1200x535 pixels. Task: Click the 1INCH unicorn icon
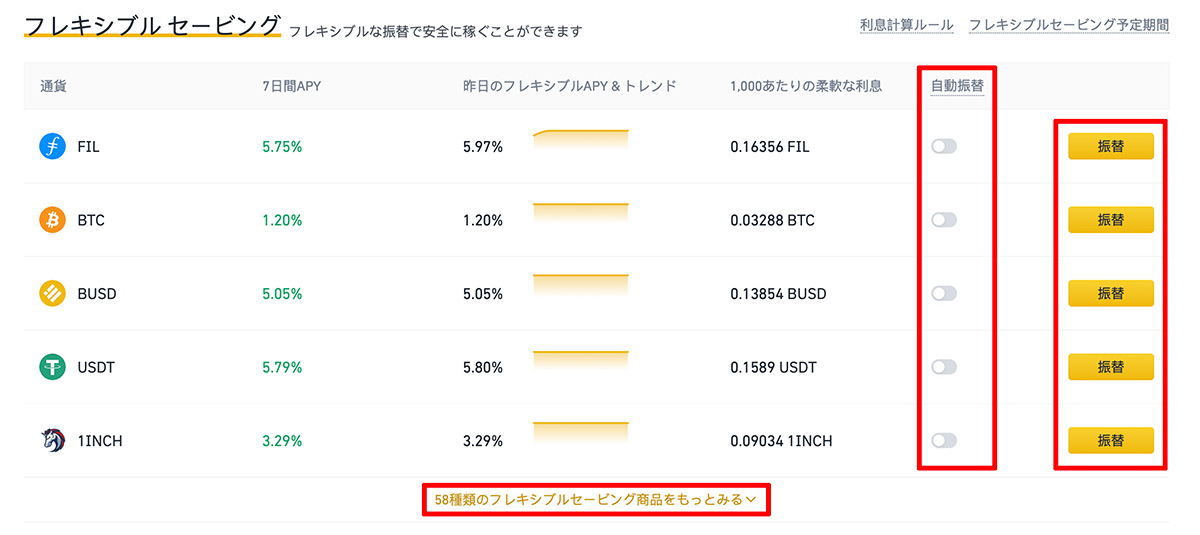[52, 441]
